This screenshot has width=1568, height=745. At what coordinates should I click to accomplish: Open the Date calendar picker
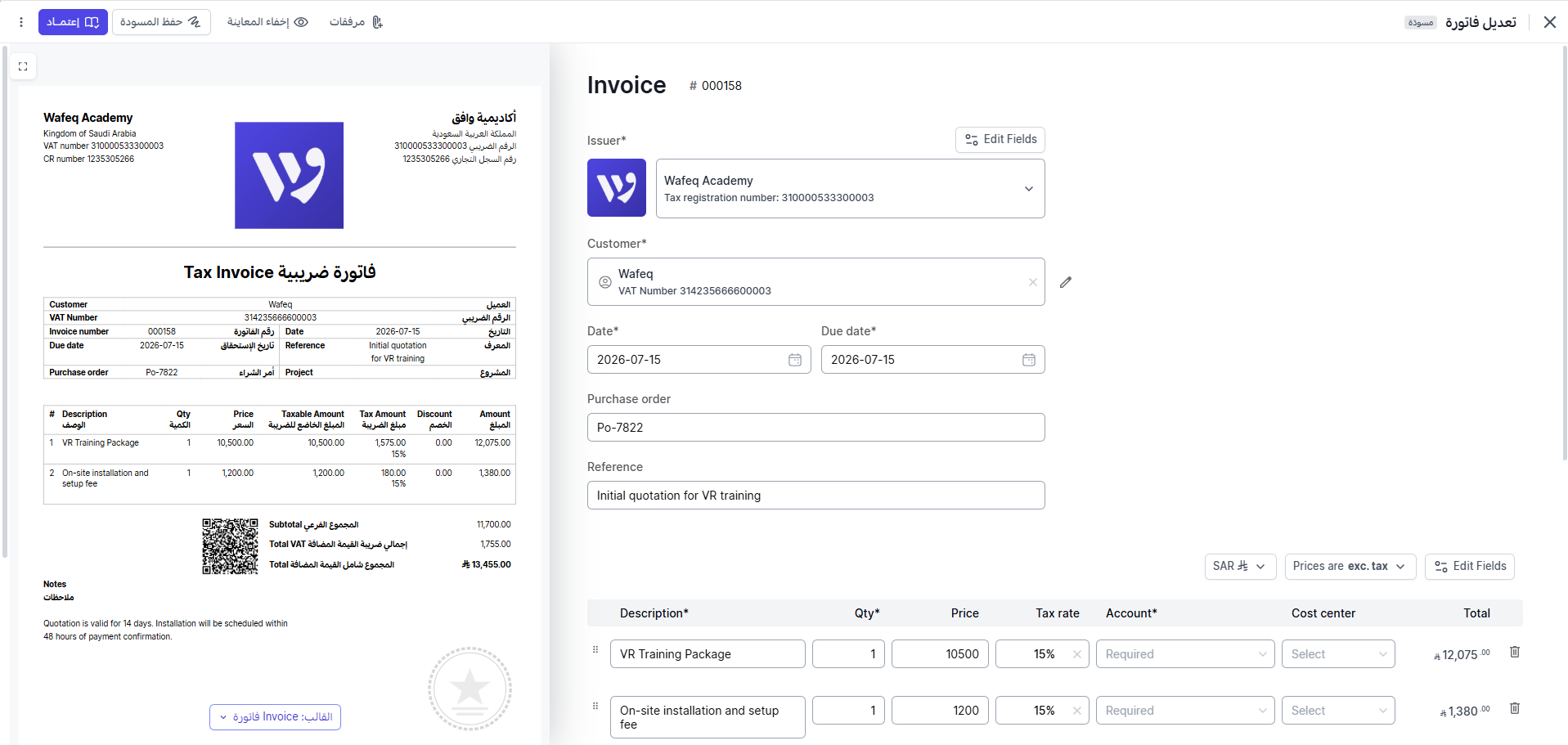pyautogui.click(x=795, y=360)
